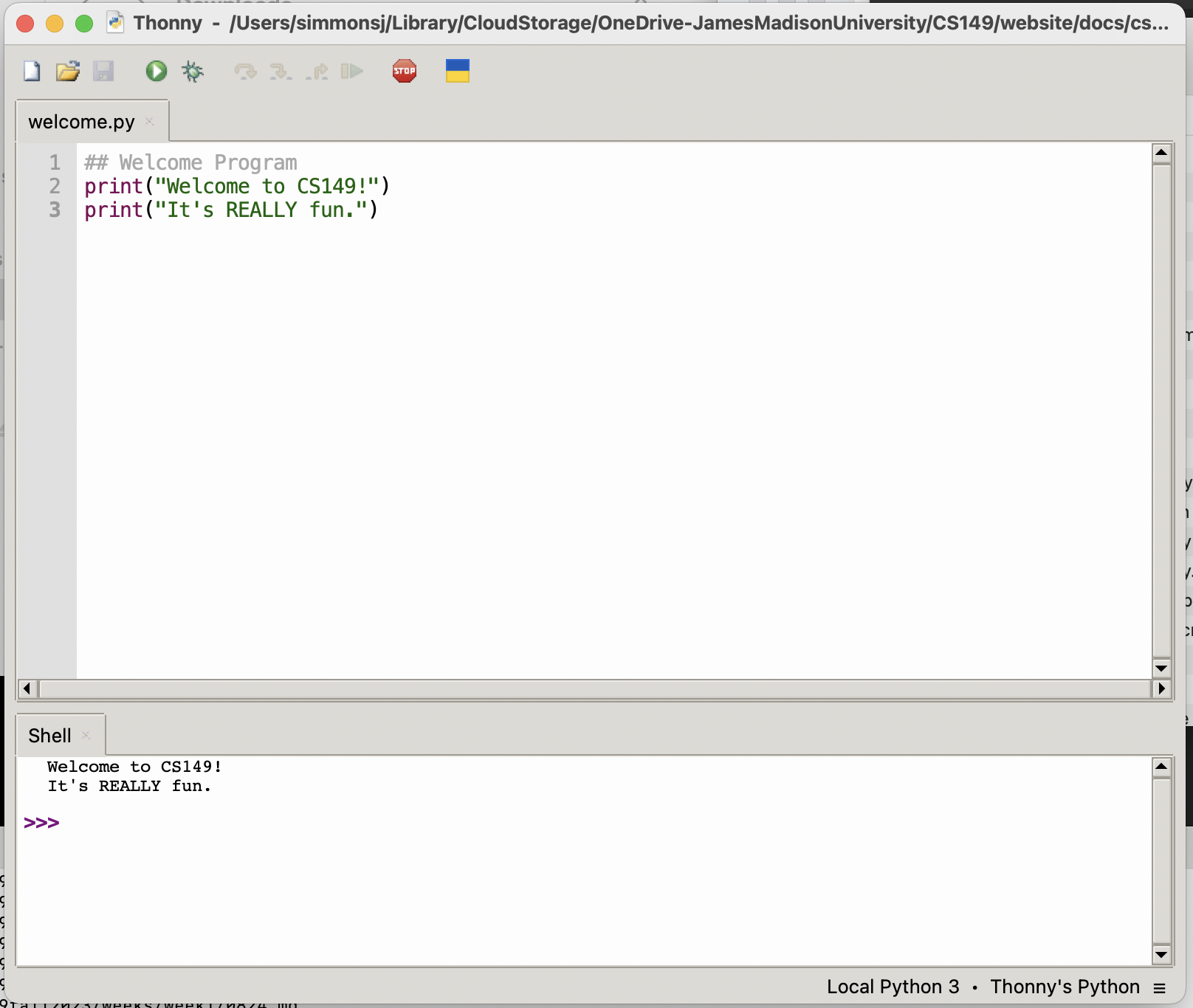Click line 1 comment Welcome Program

190,162
